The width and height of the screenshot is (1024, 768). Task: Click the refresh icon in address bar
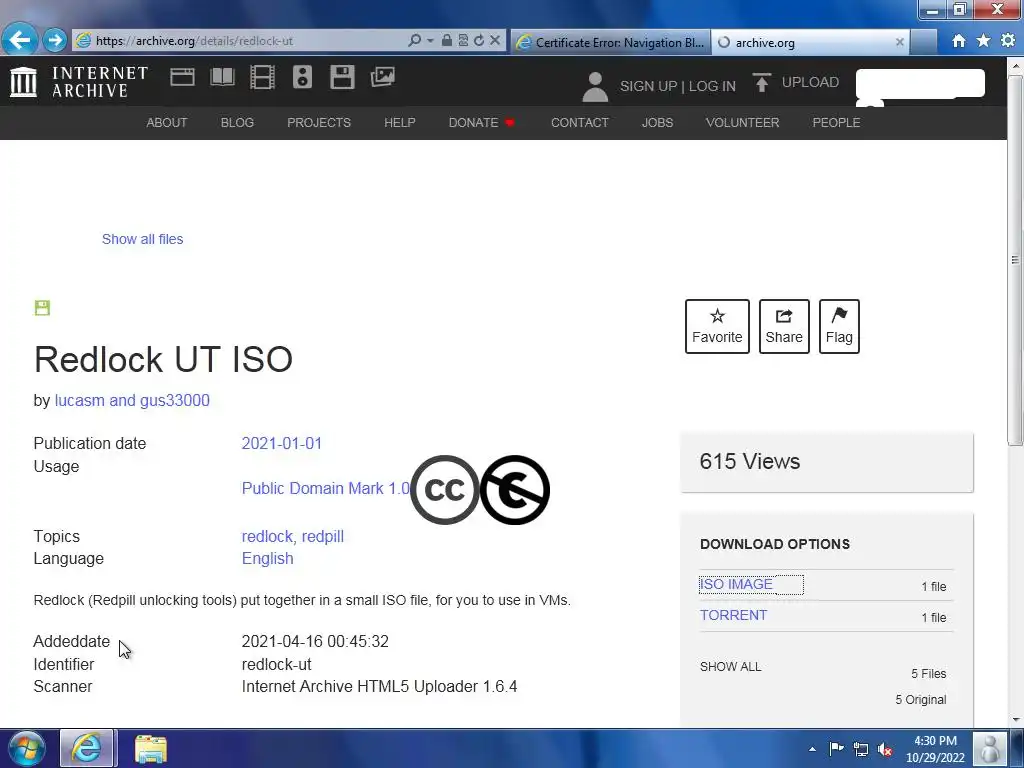coord(479,40)
